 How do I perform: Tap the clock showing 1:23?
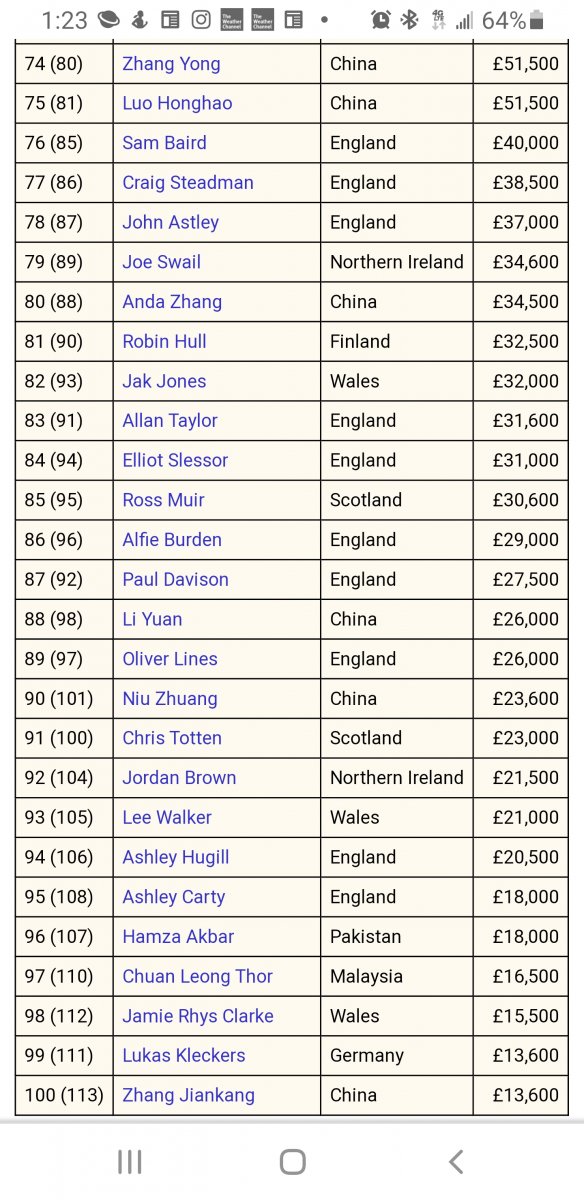[64, 20]
